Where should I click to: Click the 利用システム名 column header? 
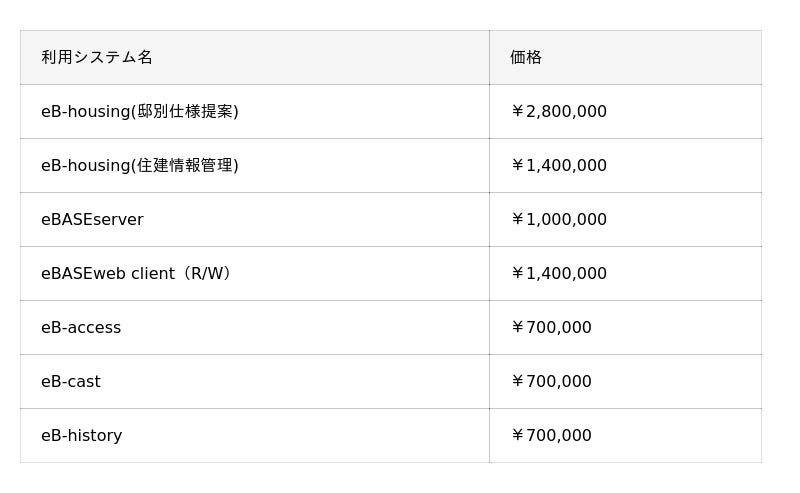pyautogui.click(x=97, y=58)
